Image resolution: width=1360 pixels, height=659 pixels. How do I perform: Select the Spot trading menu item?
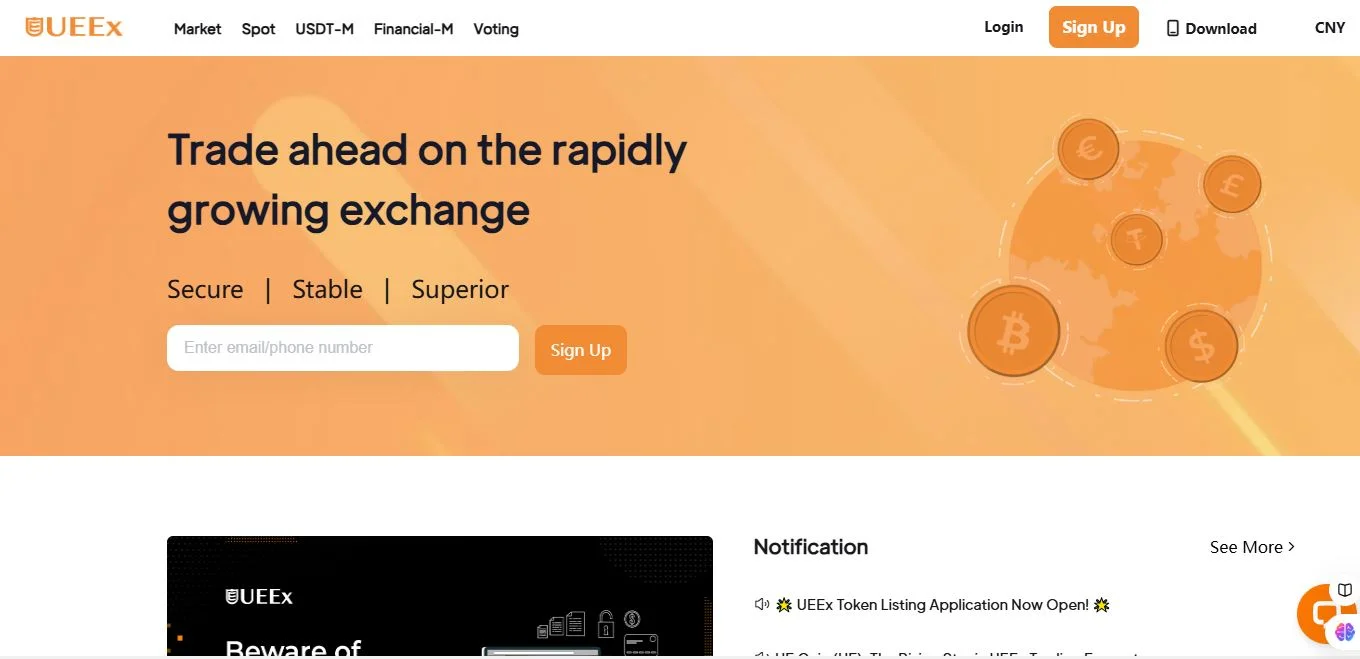(258, 29)
